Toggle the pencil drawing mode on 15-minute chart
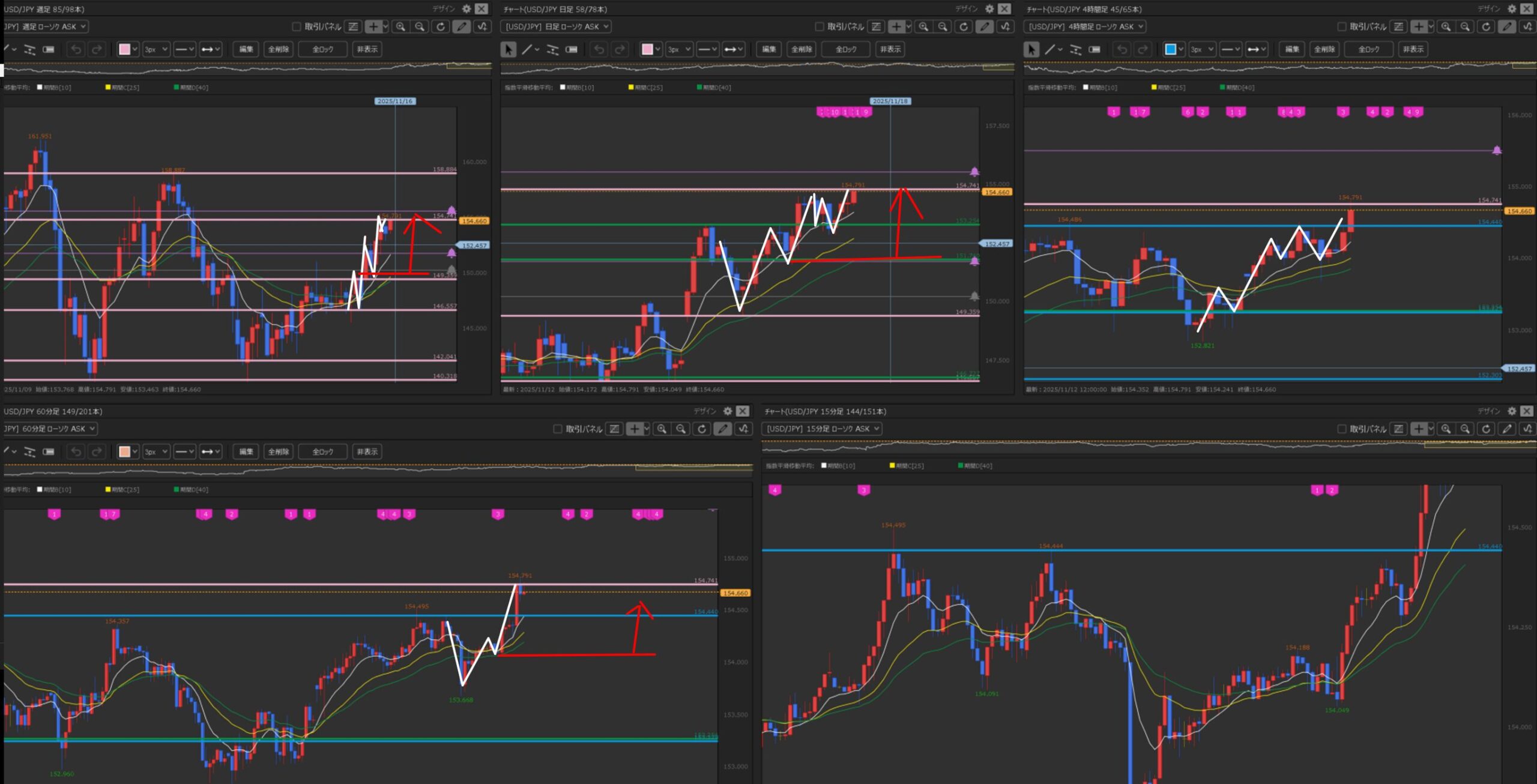 point(1506,429)
